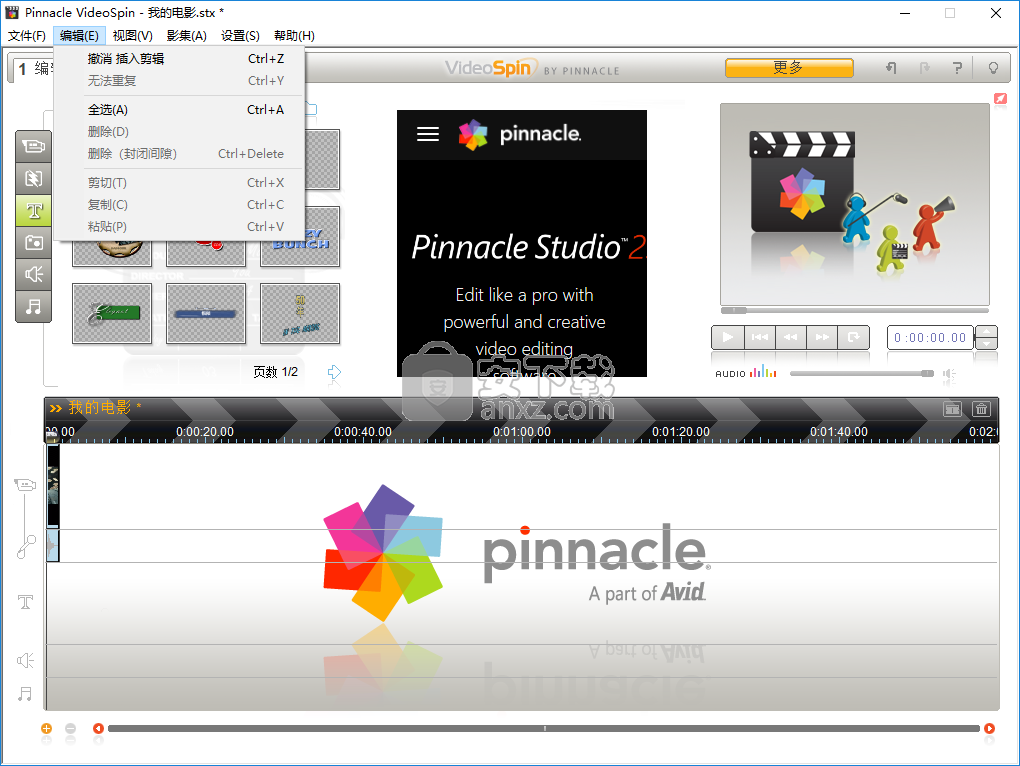Click the redo arrow in the top toolbar
The width and height of the screenshot is (1020, 766).
[x=924, y=68]
